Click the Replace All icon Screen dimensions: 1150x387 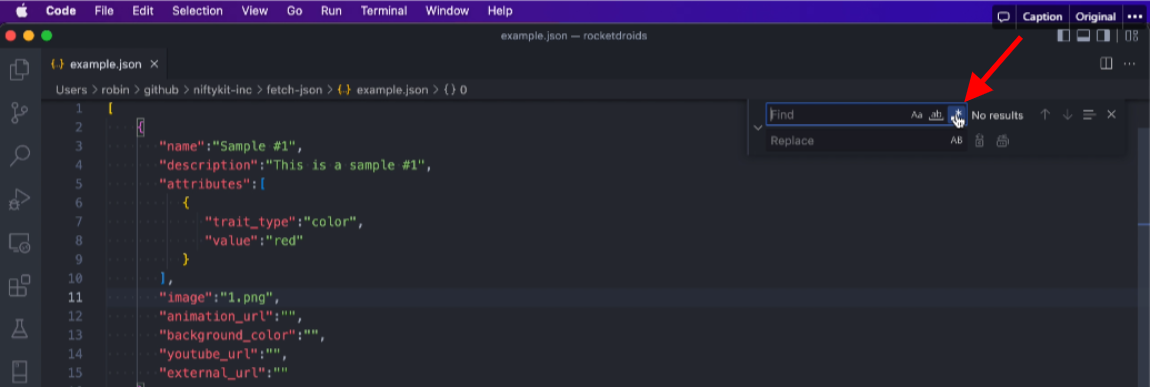pyautogui.click(x=1003, y=141)
